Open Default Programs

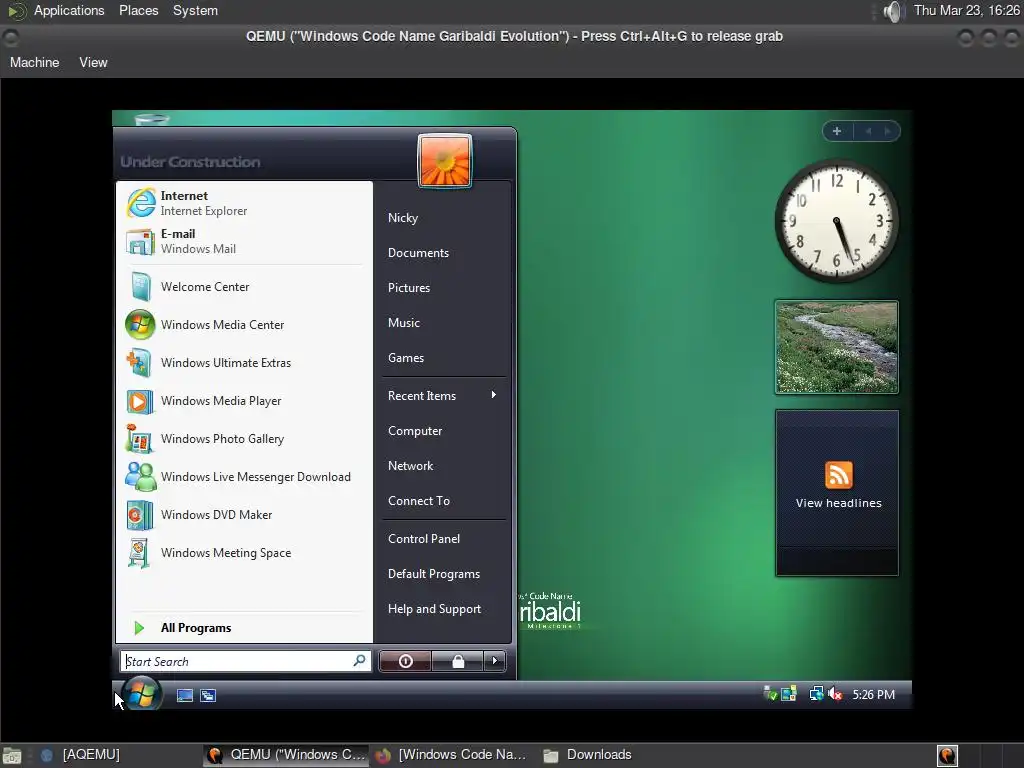click(x=434, y=574)
